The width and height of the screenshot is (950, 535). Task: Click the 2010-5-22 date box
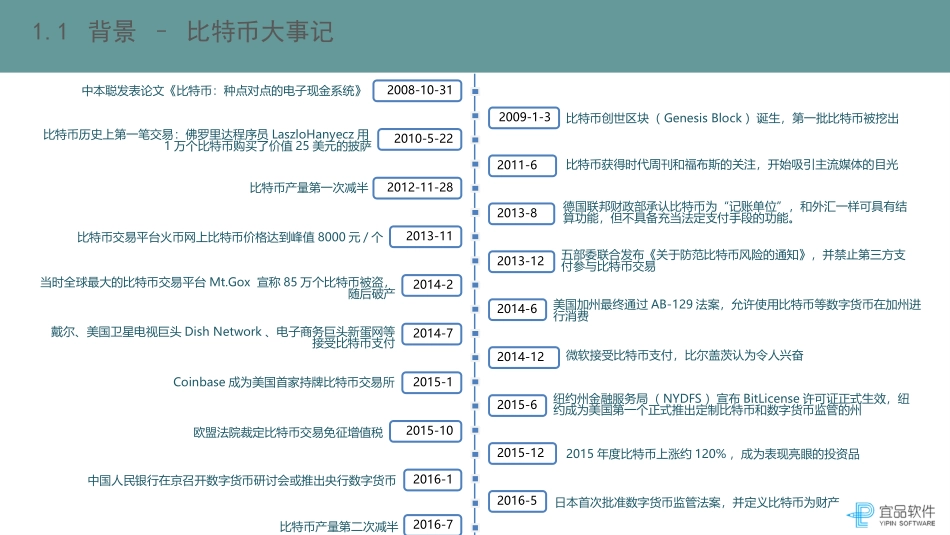[420, 139]
